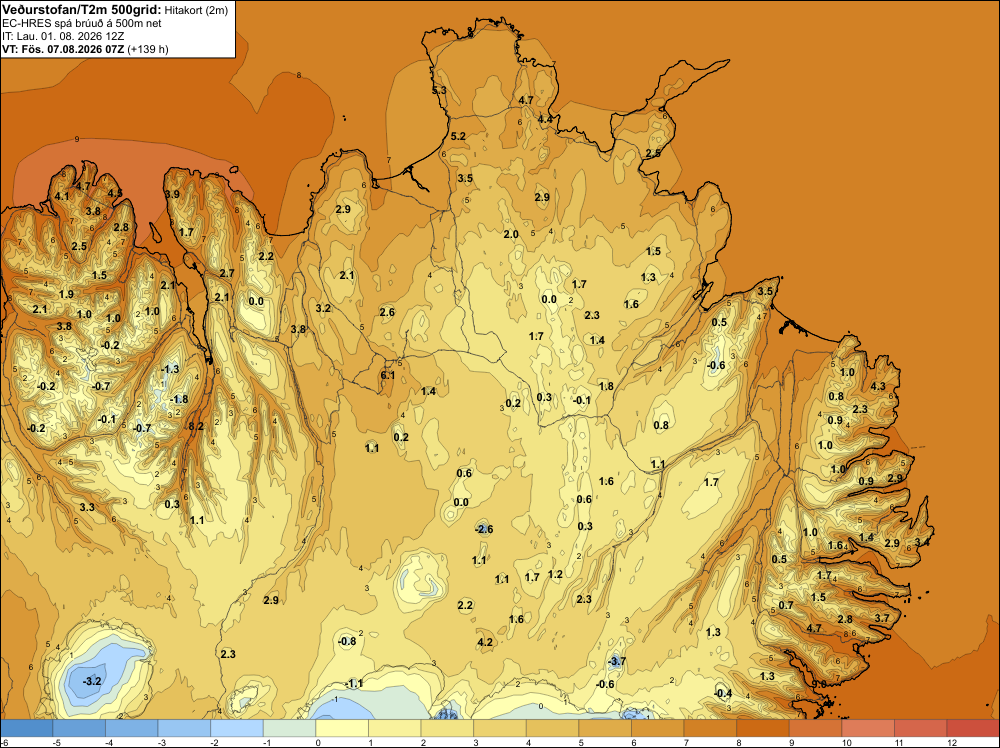Click the 'Hitakort (2m)' label
Image resolution: width=1000 pixels, height=748 pixels.
click(196, 10)
